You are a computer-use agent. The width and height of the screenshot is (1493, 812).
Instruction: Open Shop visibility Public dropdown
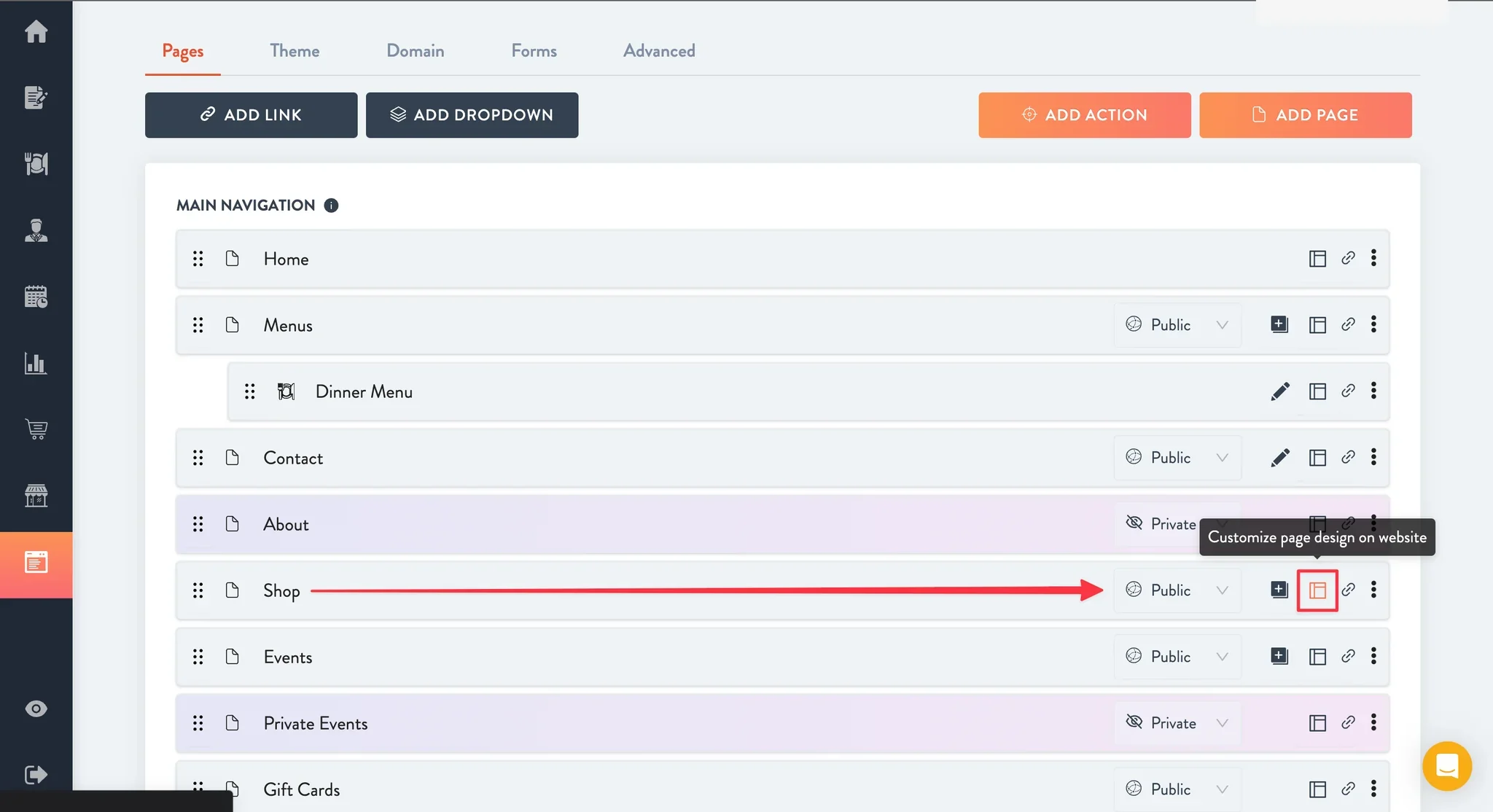click(1177, 590)
